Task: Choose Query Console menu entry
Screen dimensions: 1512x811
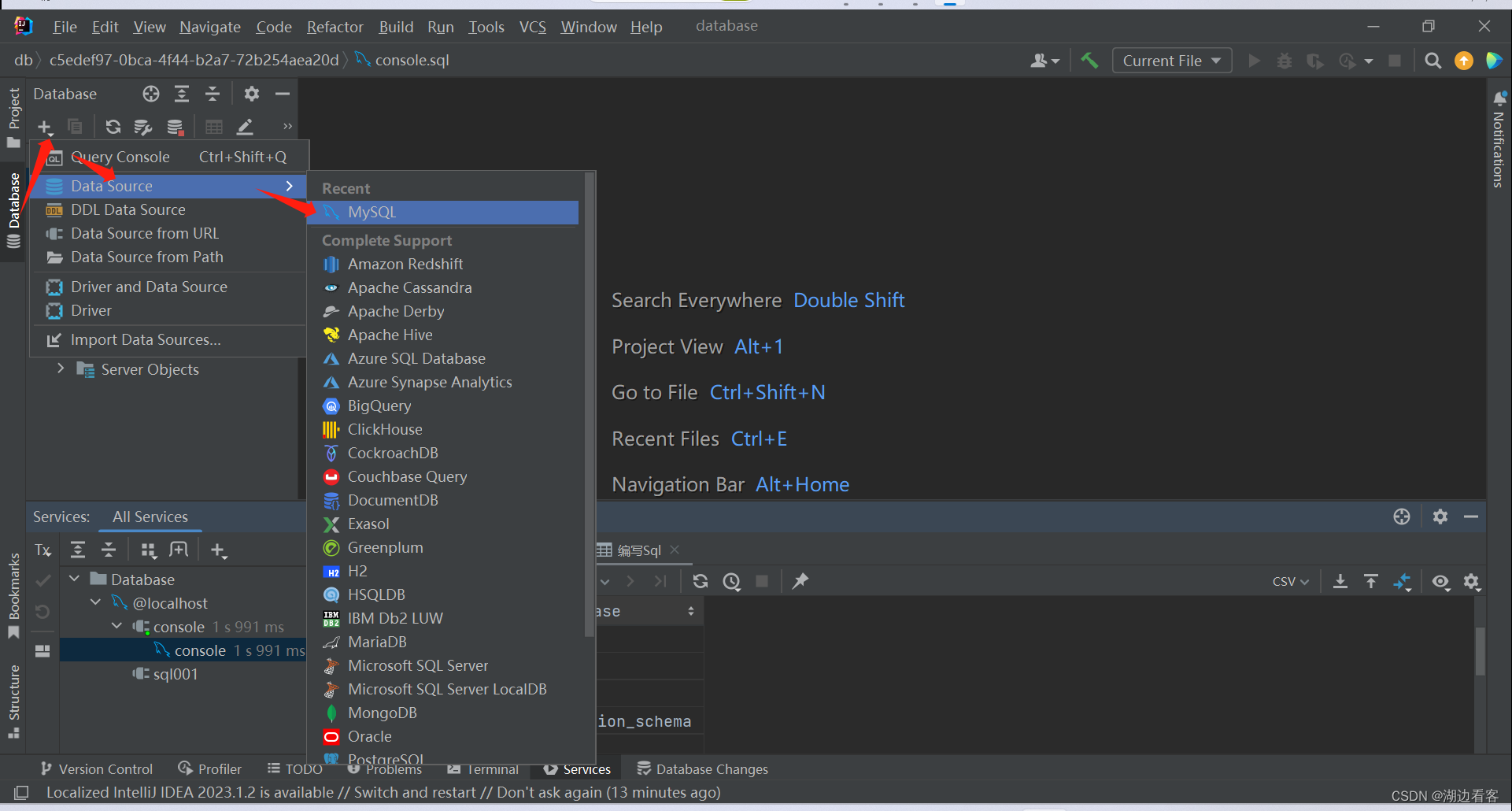Action: click(168, 157)
